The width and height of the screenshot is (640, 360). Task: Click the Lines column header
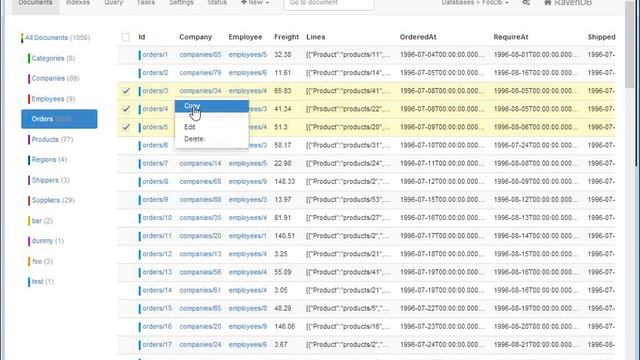316,37
